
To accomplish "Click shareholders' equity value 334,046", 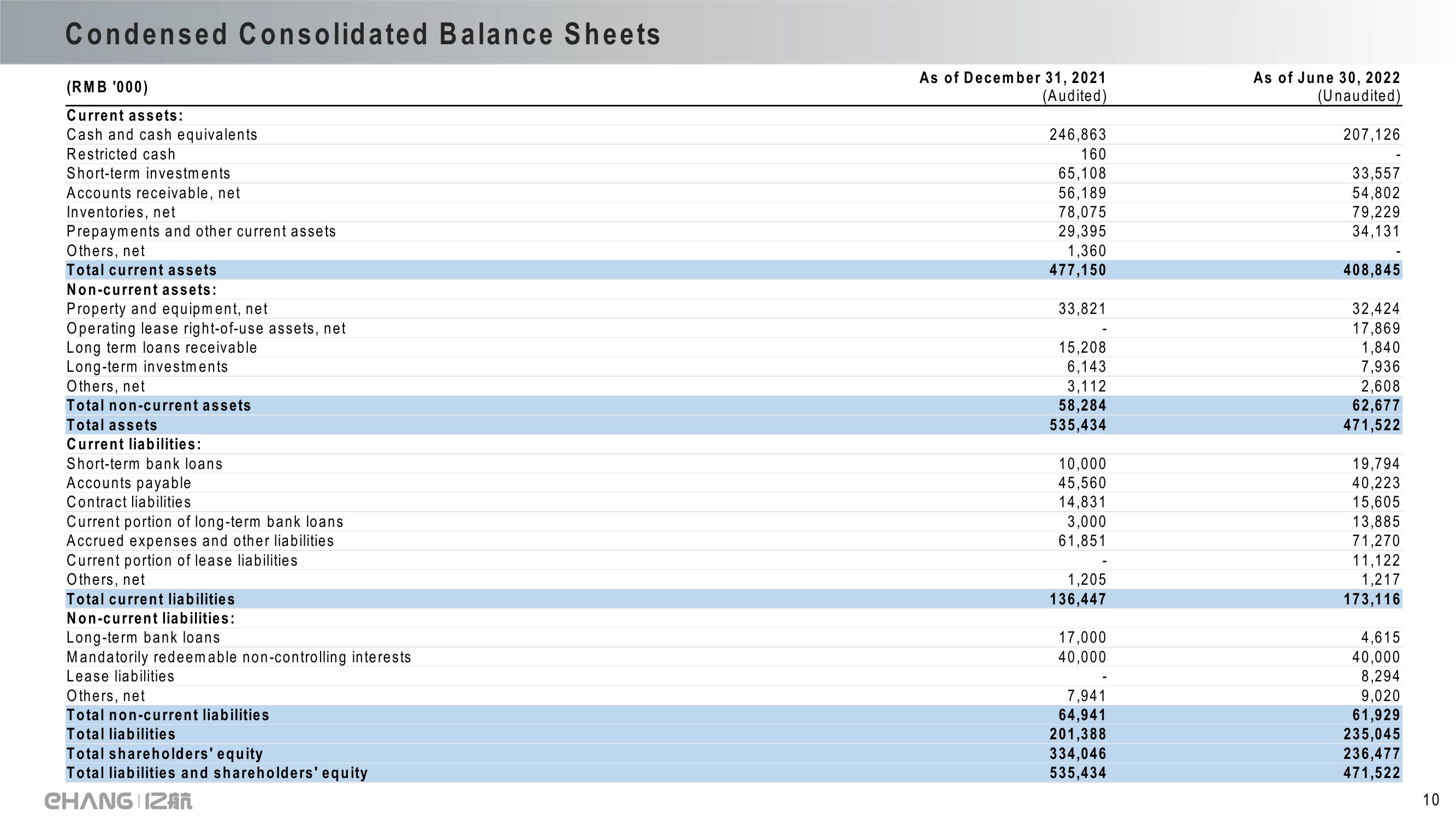I will click(x=1078, y=753).
